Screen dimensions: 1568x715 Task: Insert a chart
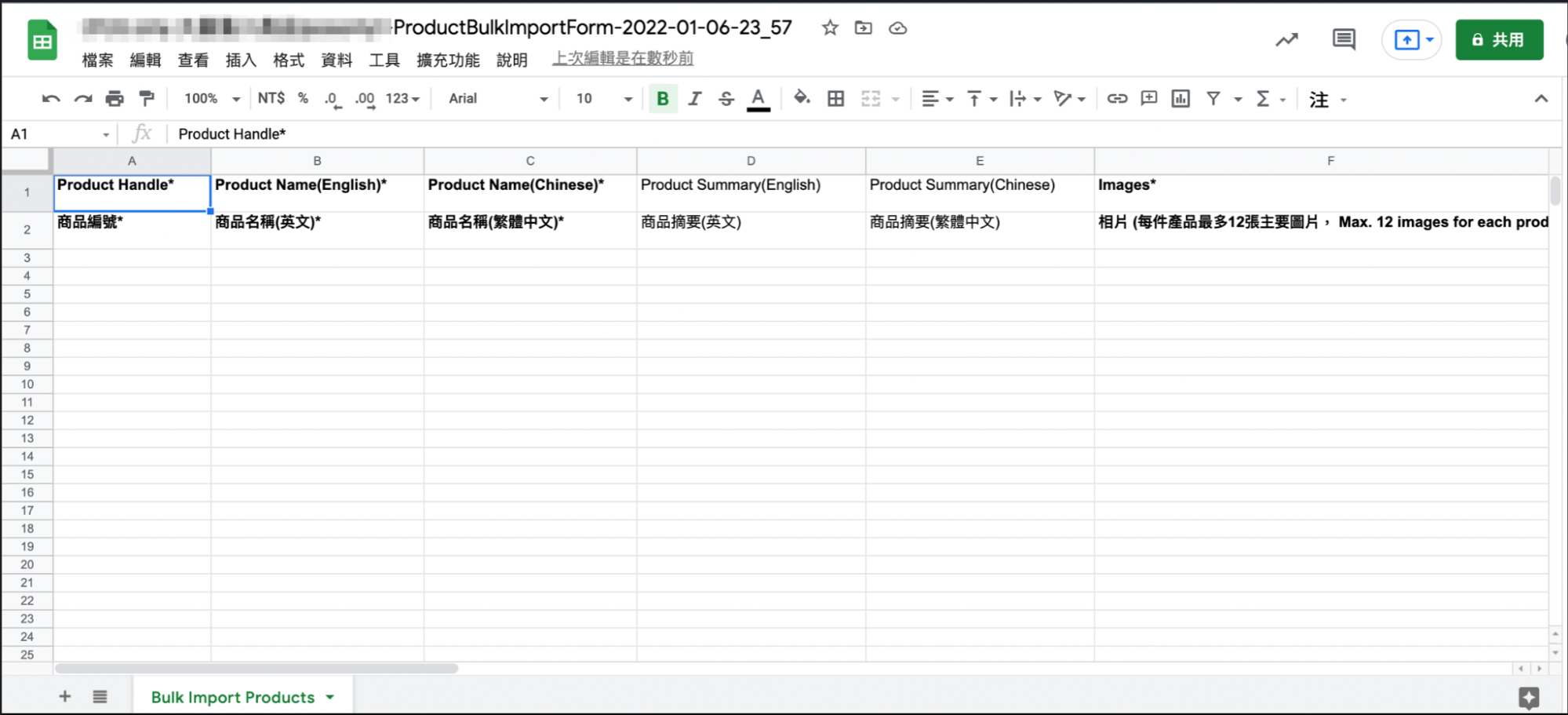[x=1181, y=99]
